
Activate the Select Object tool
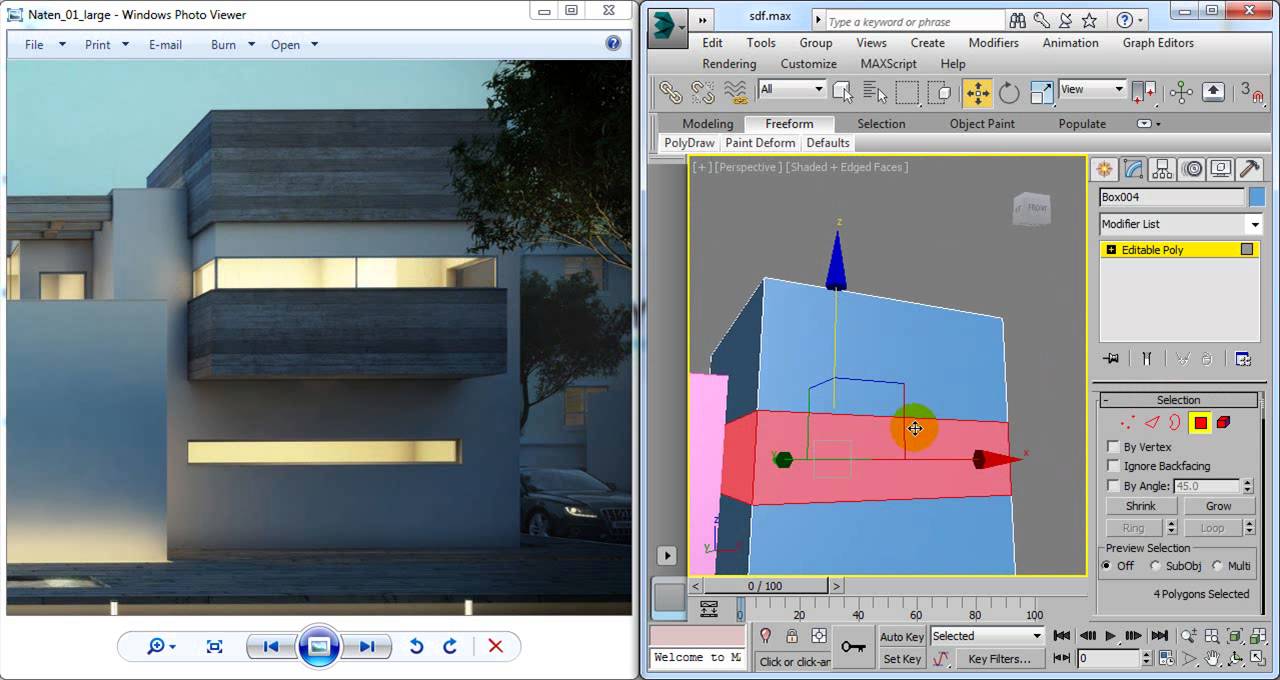pyautogui.click(x=842, y=92)
